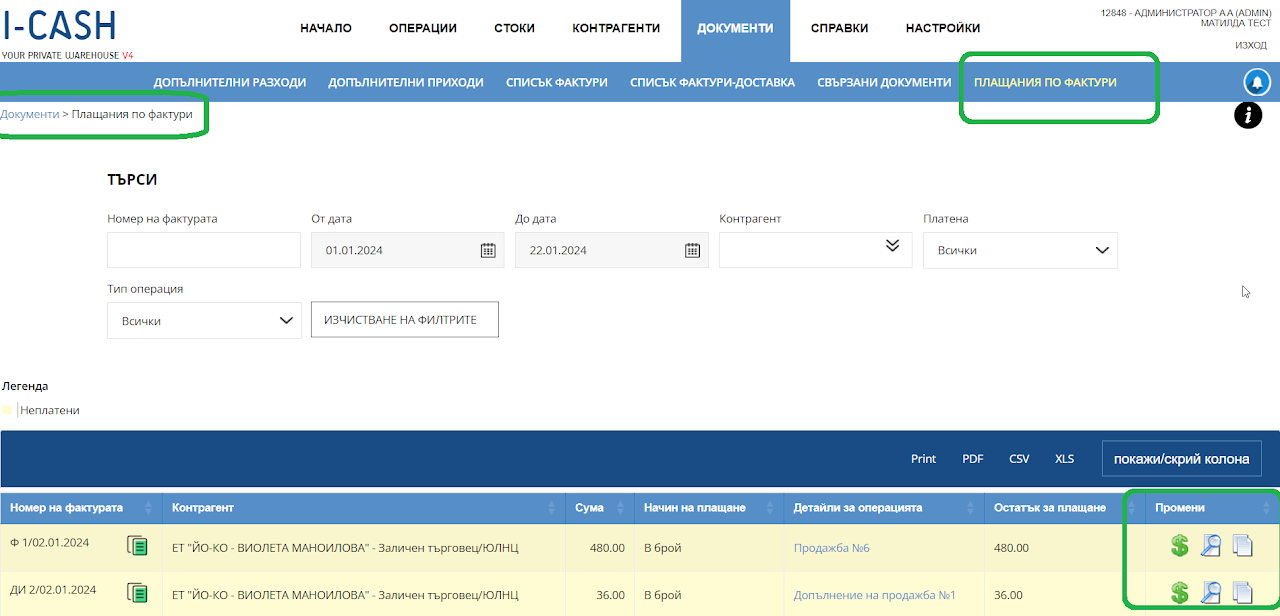Viewport: 1280px width, 616px height.
Task: Open the НАЧАЛО main menu
Action: pyautogui.click(x=326, y=28)
